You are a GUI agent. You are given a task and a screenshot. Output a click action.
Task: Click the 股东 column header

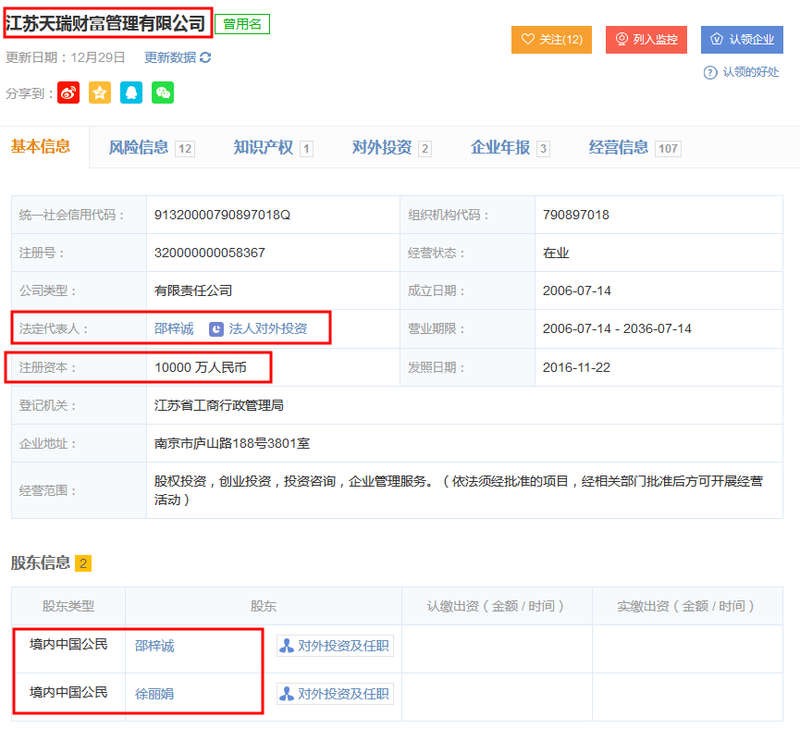click(x=263, y=606)
